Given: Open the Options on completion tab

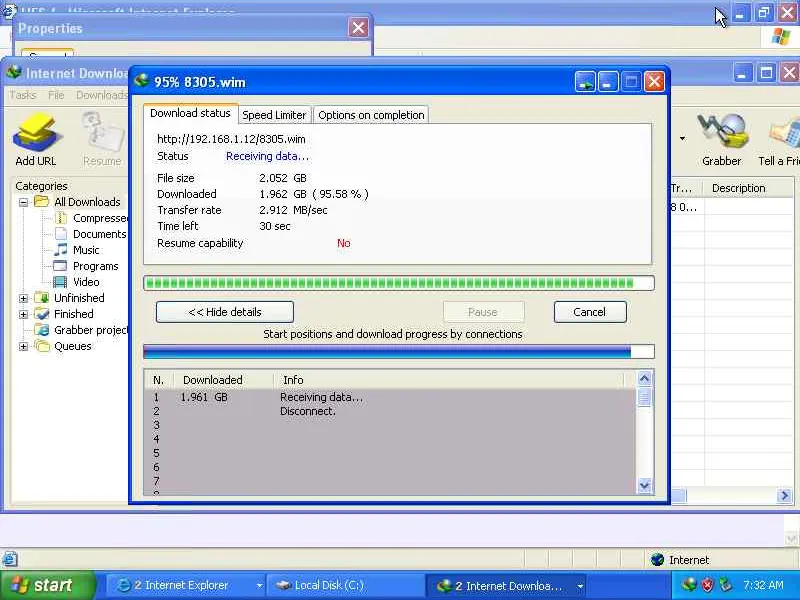Looking at the screenshot, I should point(371,115).
